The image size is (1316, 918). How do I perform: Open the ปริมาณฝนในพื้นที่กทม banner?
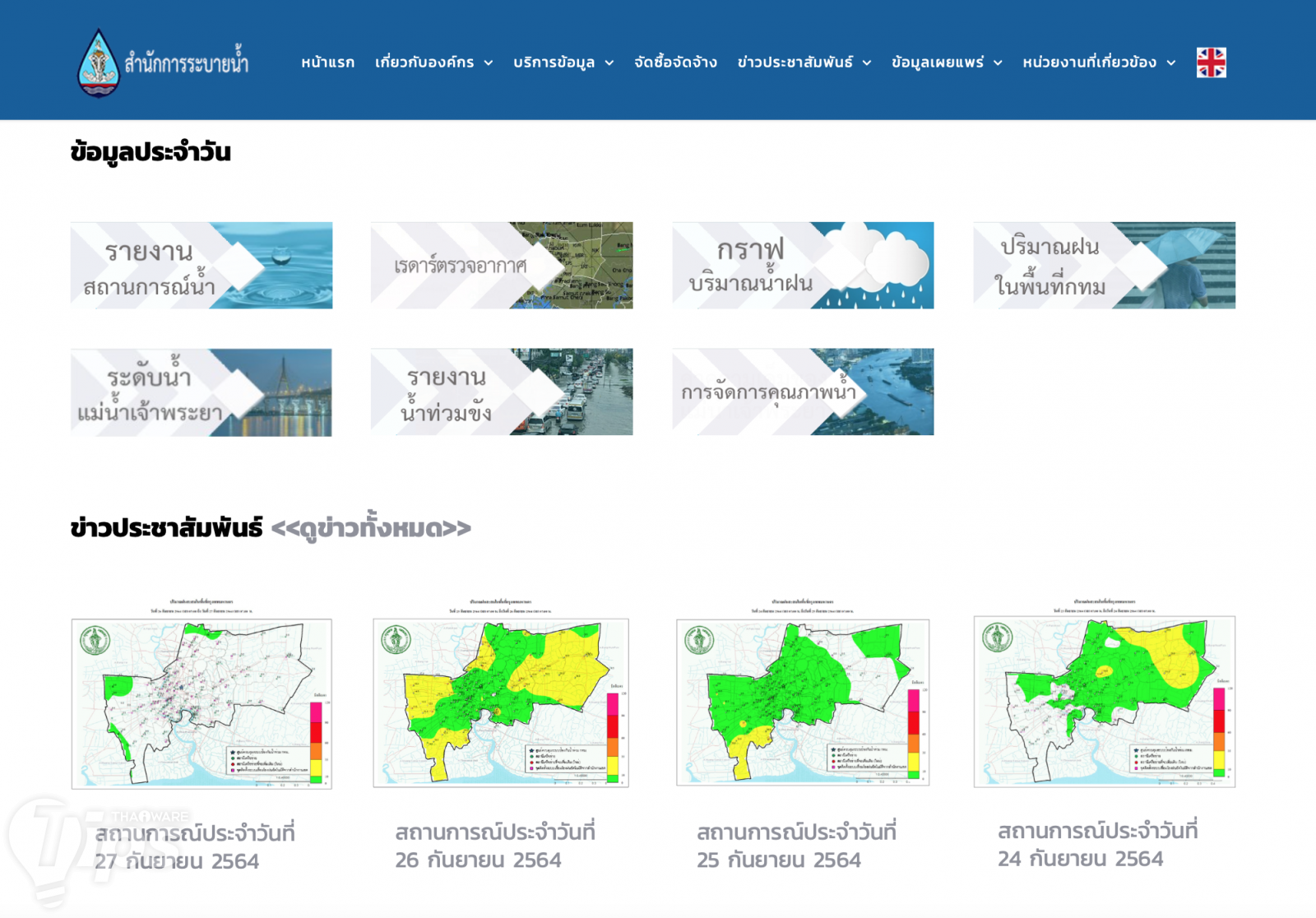click(x=1105, y=266)
